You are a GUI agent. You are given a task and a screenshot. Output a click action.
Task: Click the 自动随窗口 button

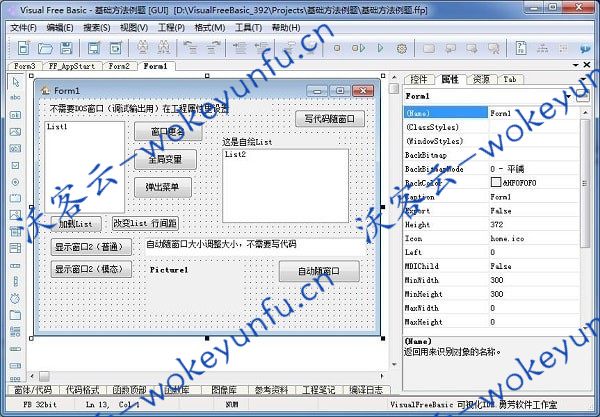point(319,271)
